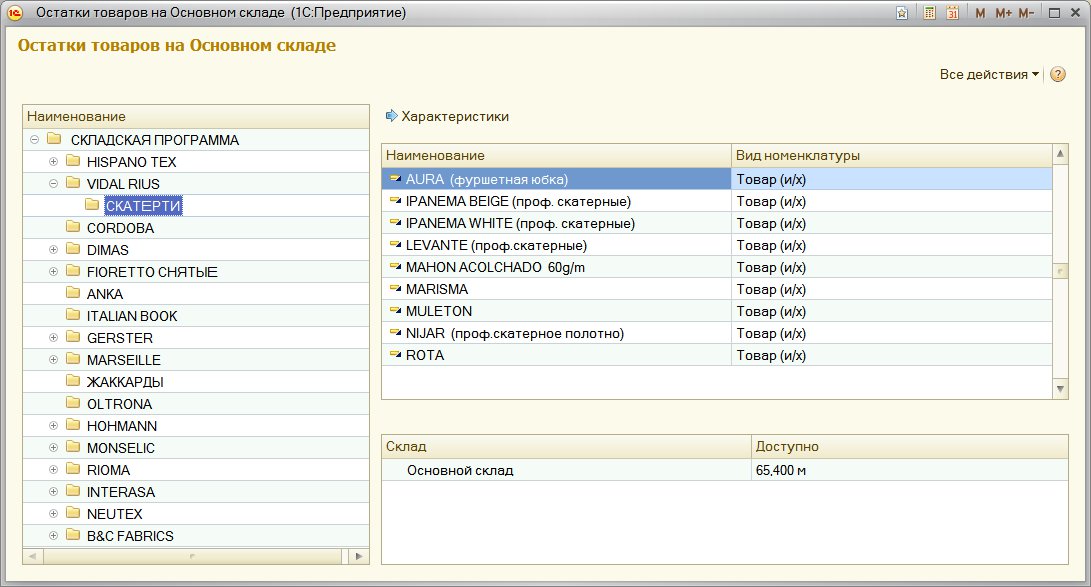Open the calculator icon in title bar
This screenshot has width=1091, height=587.
(930, 13)
